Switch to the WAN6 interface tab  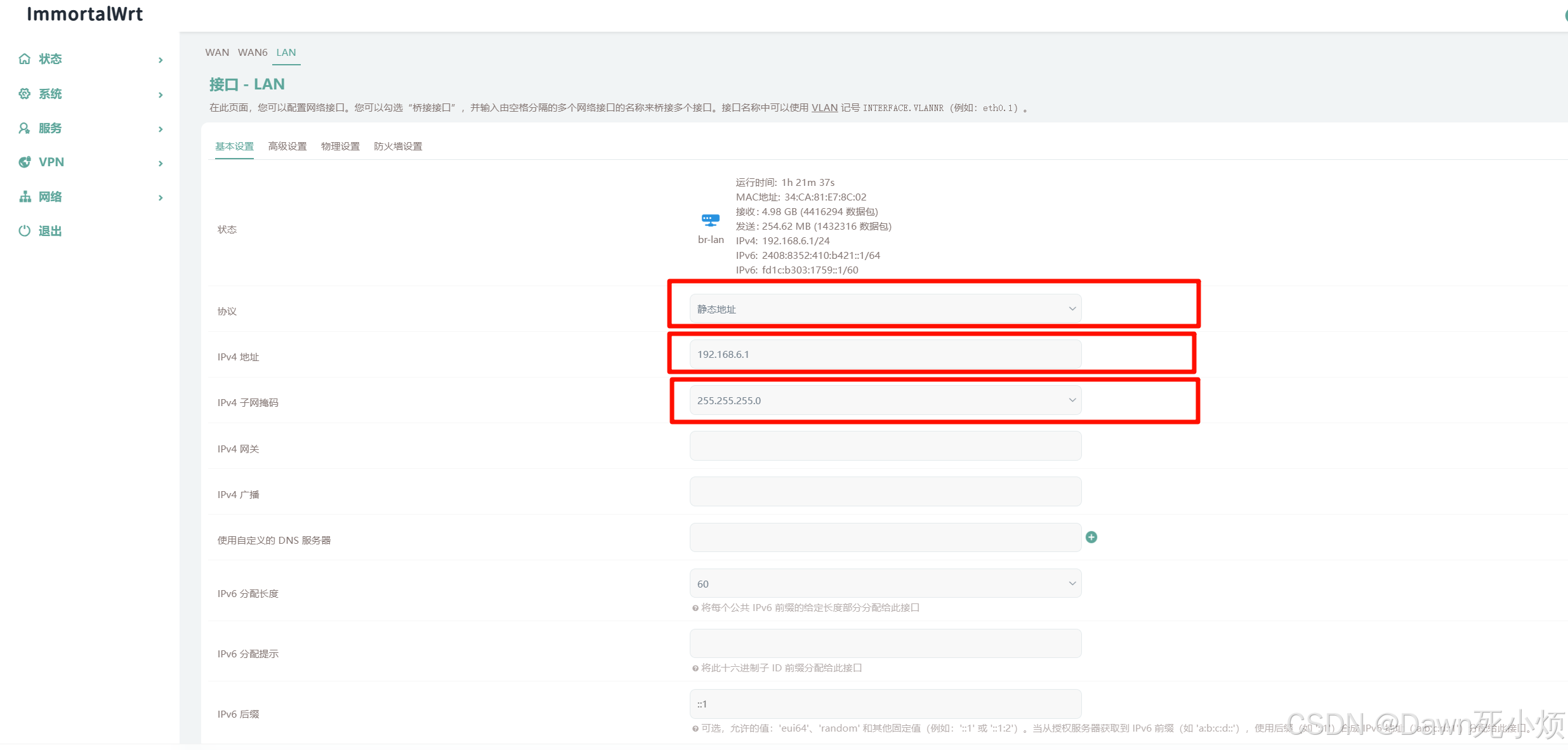coord(252,53)
